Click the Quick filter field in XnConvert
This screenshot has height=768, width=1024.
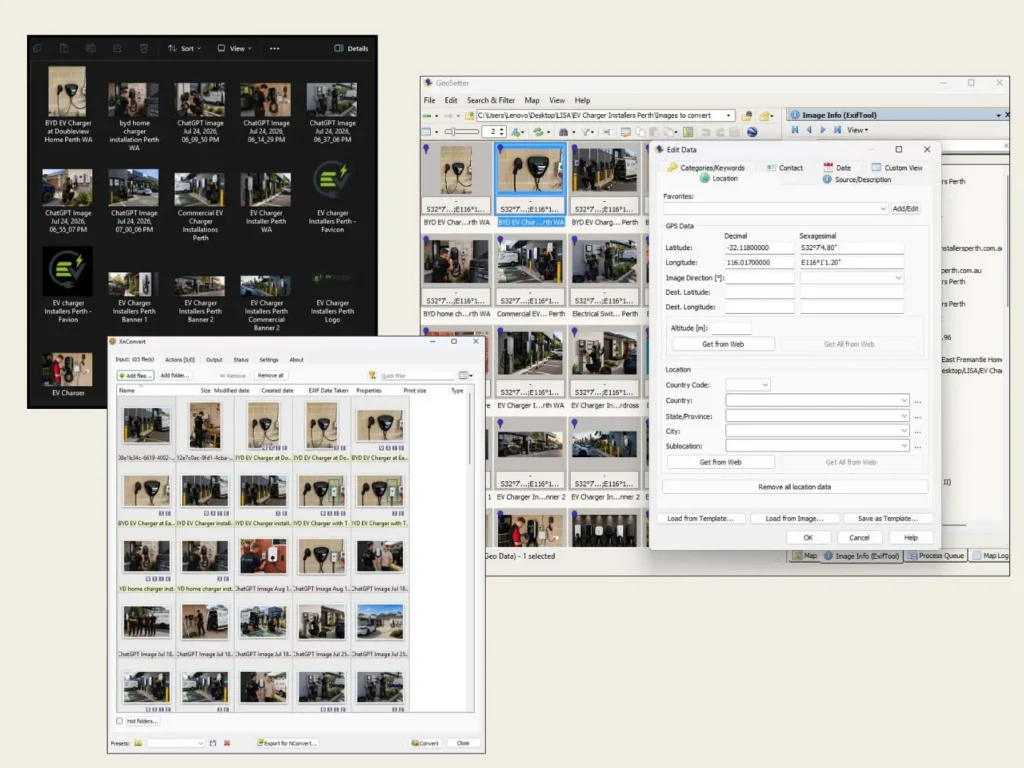pyautogui.click(x=416, y=376)
